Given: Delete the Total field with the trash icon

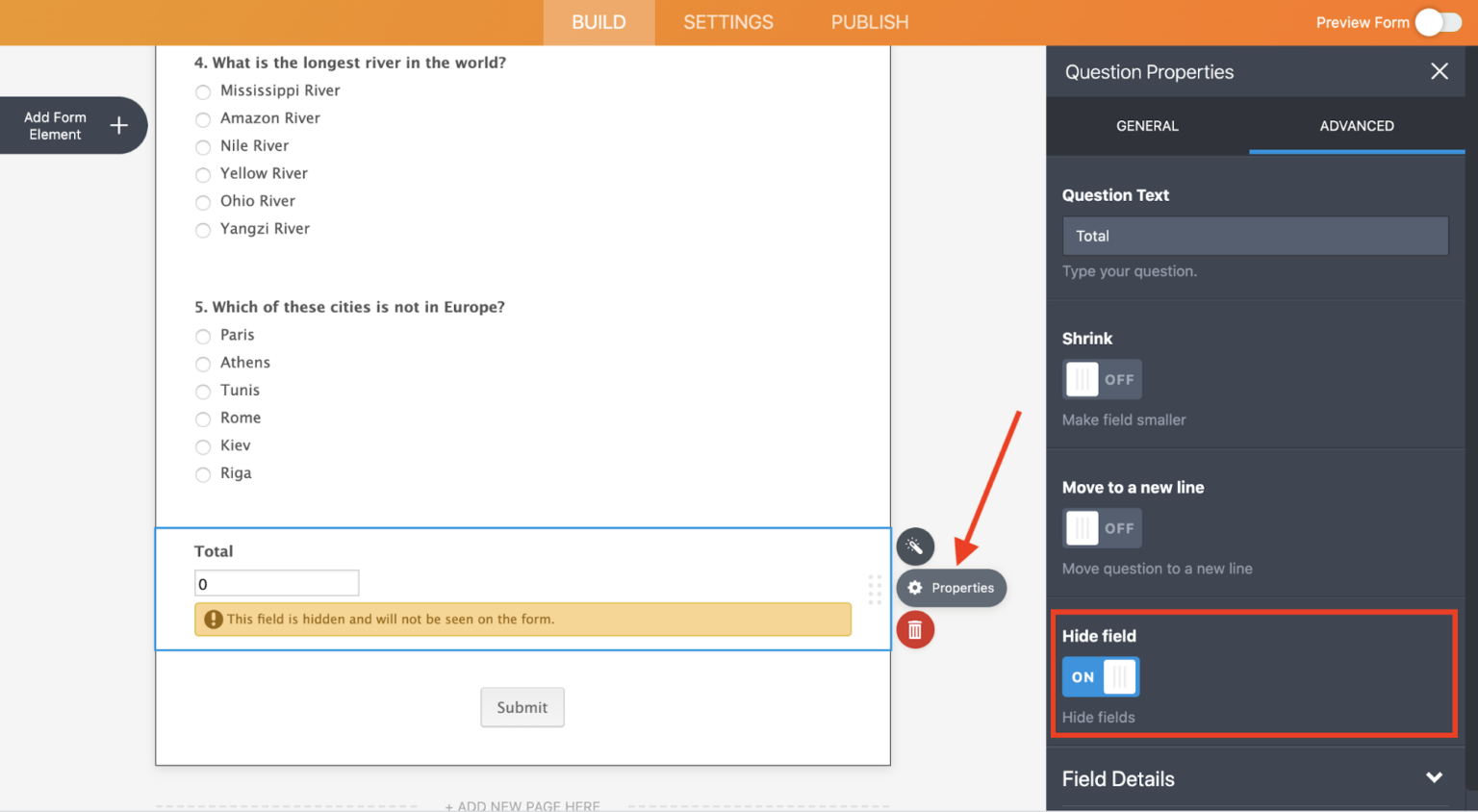Looking at the screenshot, I should 914,630.
